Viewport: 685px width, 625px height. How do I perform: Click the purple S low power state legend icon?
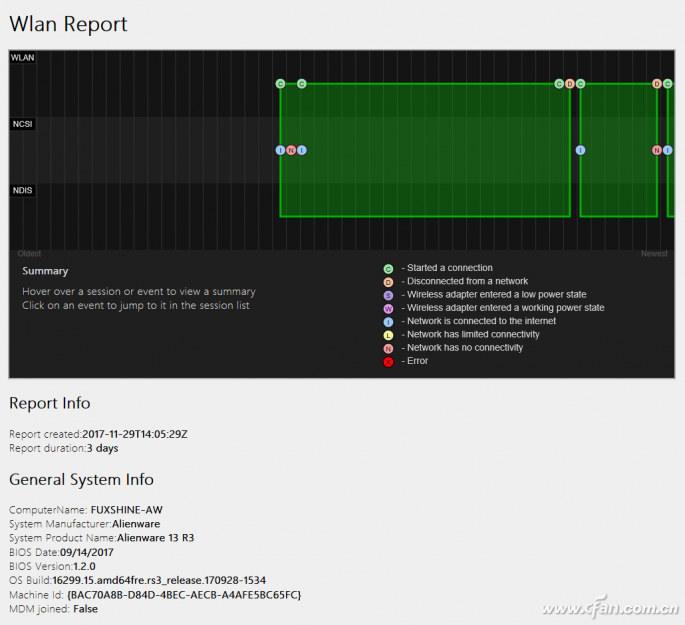388,295
